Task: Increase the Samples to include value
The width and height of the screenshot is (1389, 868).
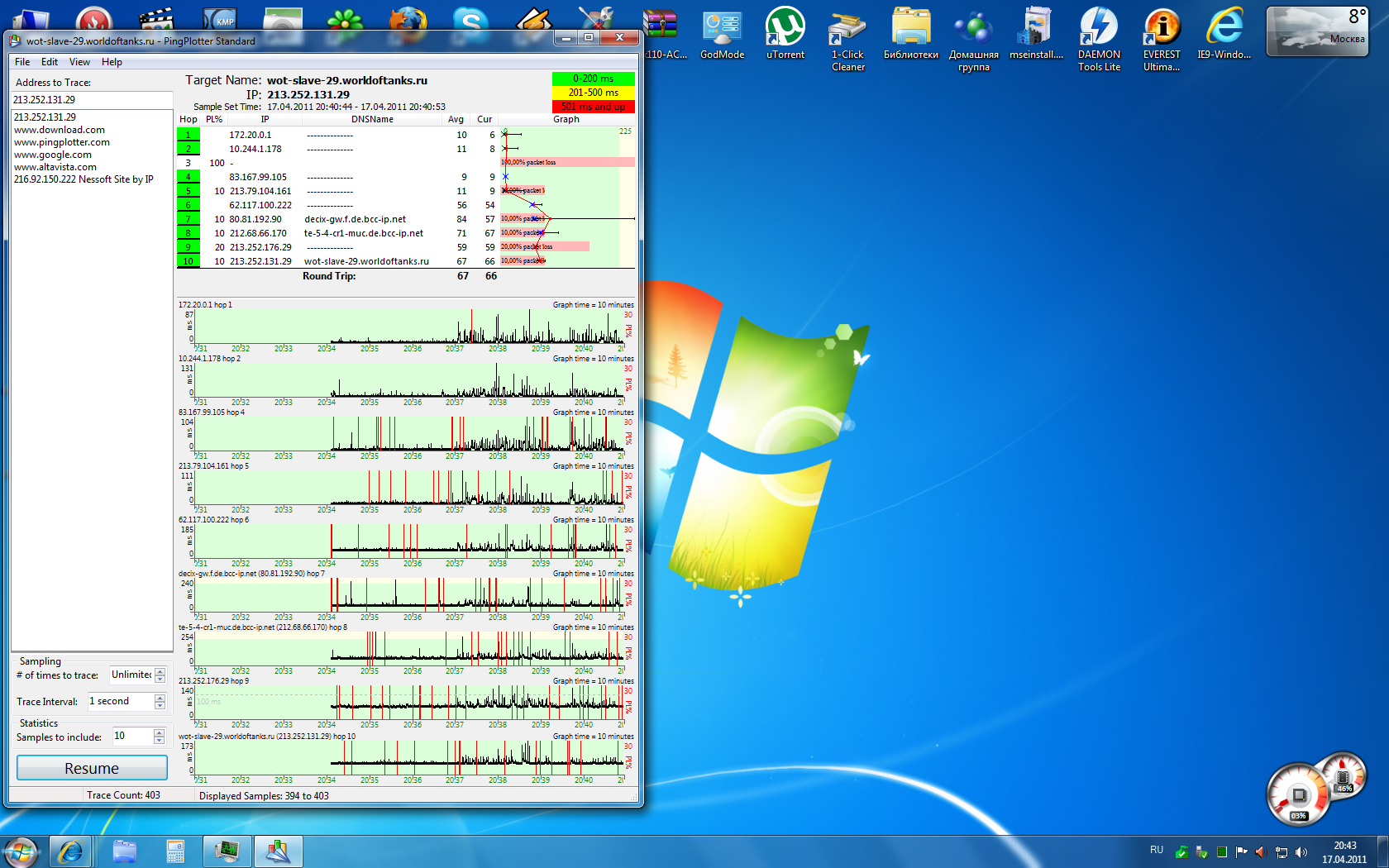Action: 160,732
